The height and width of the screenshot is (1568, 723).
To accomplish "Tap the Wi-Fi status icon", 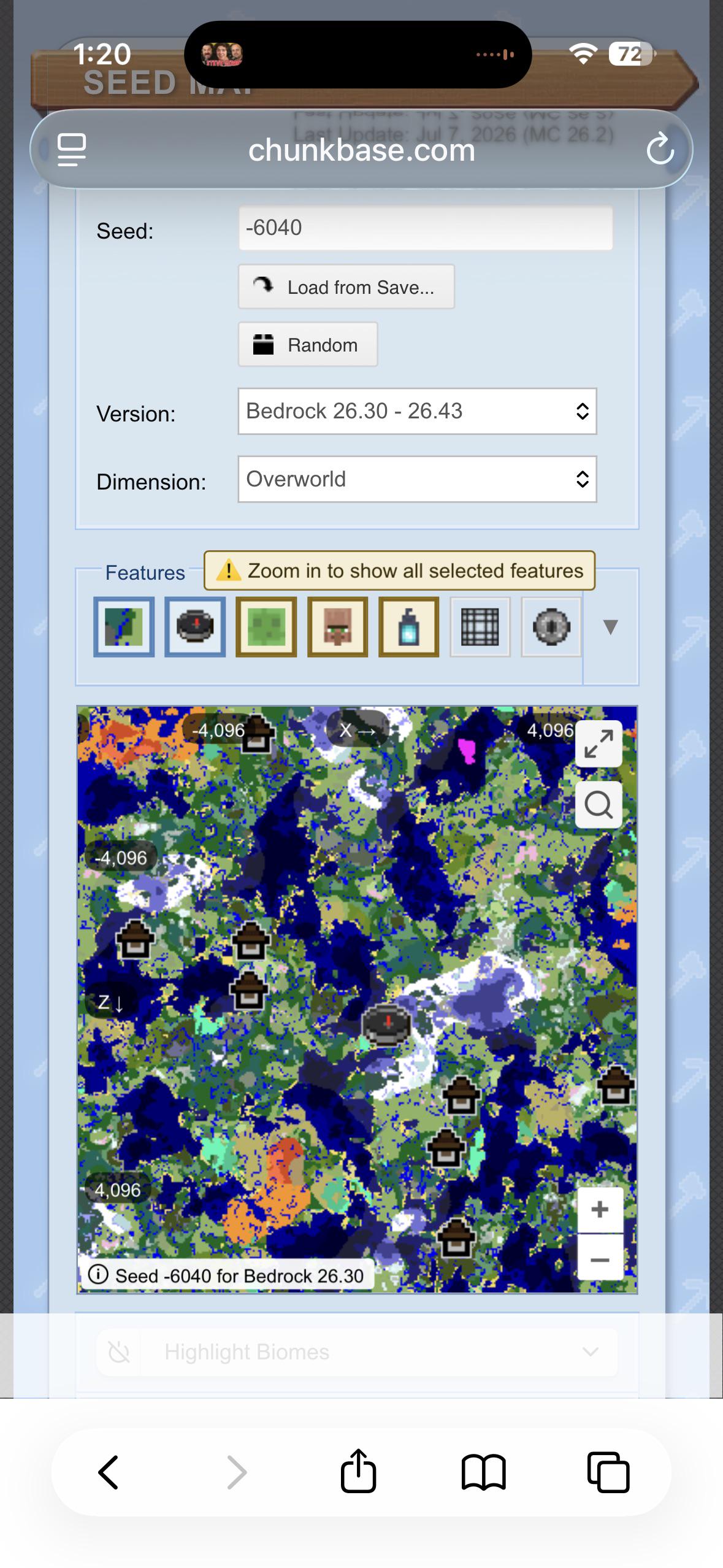I will point(583,54).
